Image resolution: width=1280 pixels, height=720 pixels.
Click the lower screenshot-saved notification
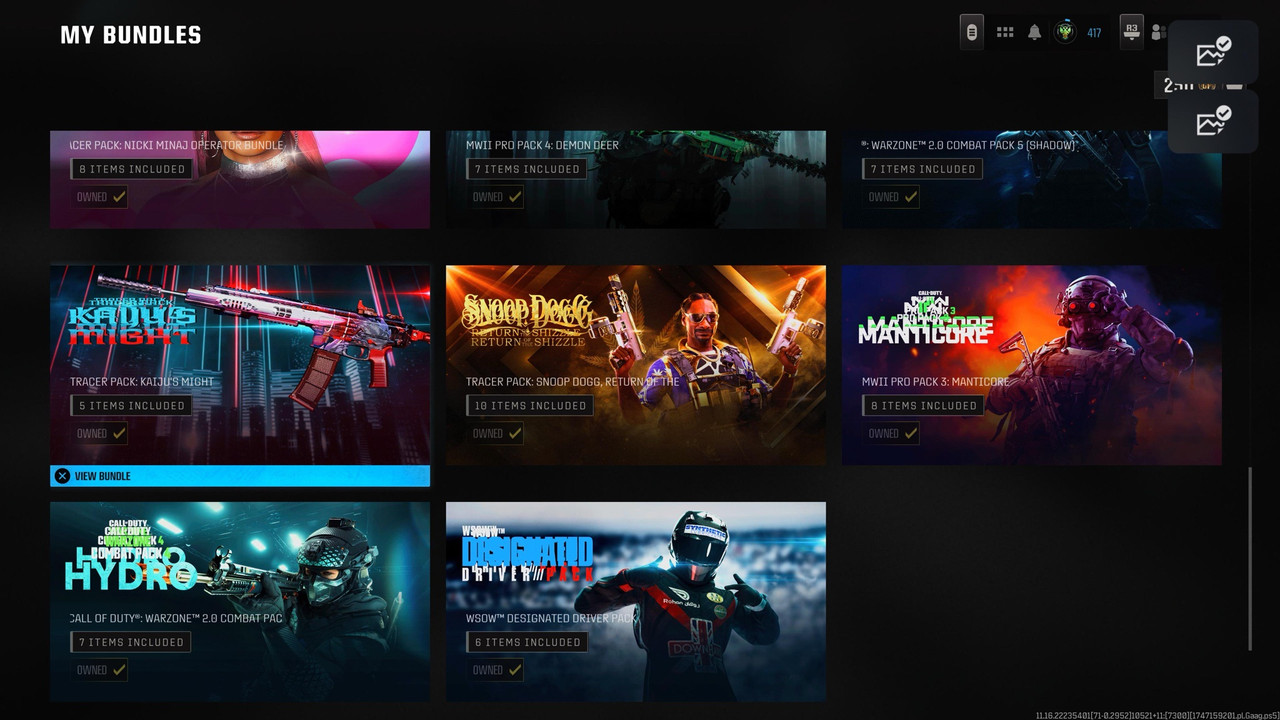[x=1213, y=121]
